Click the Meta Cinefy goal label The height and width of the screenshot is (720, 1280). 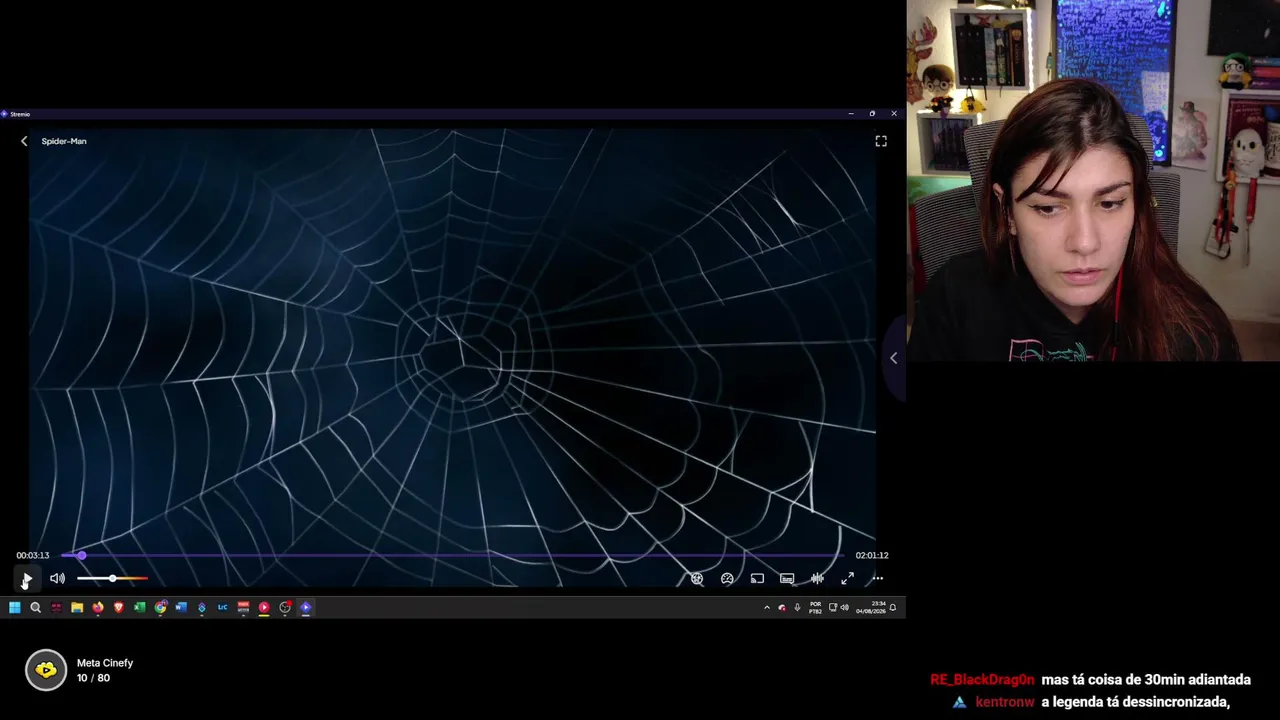(105, 663)
